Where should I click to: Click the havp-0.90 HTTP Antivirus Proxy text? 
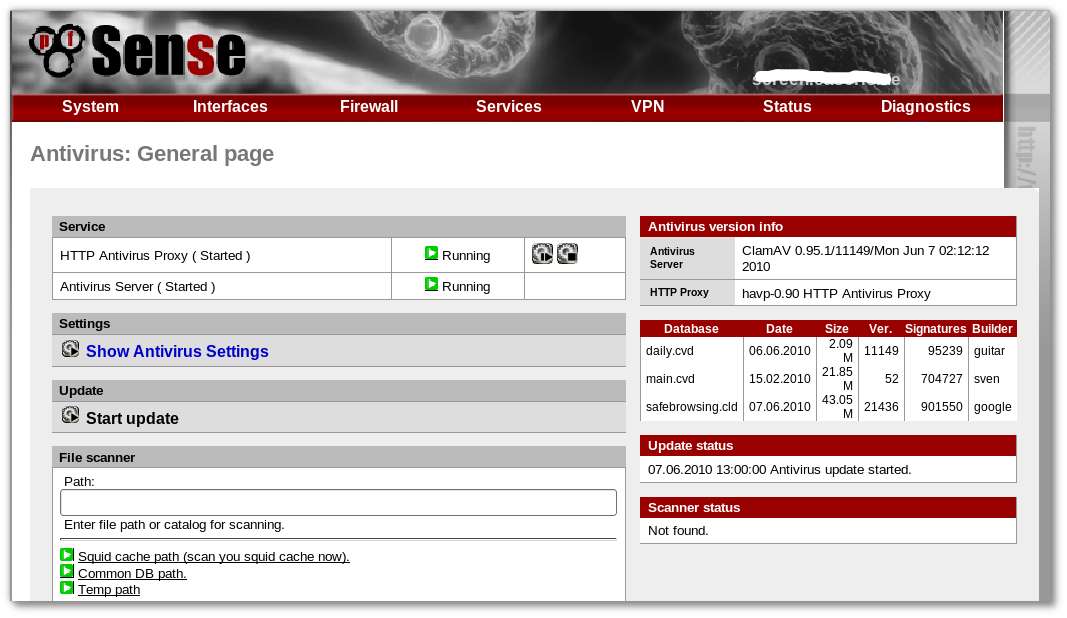[x=836, y=293]
